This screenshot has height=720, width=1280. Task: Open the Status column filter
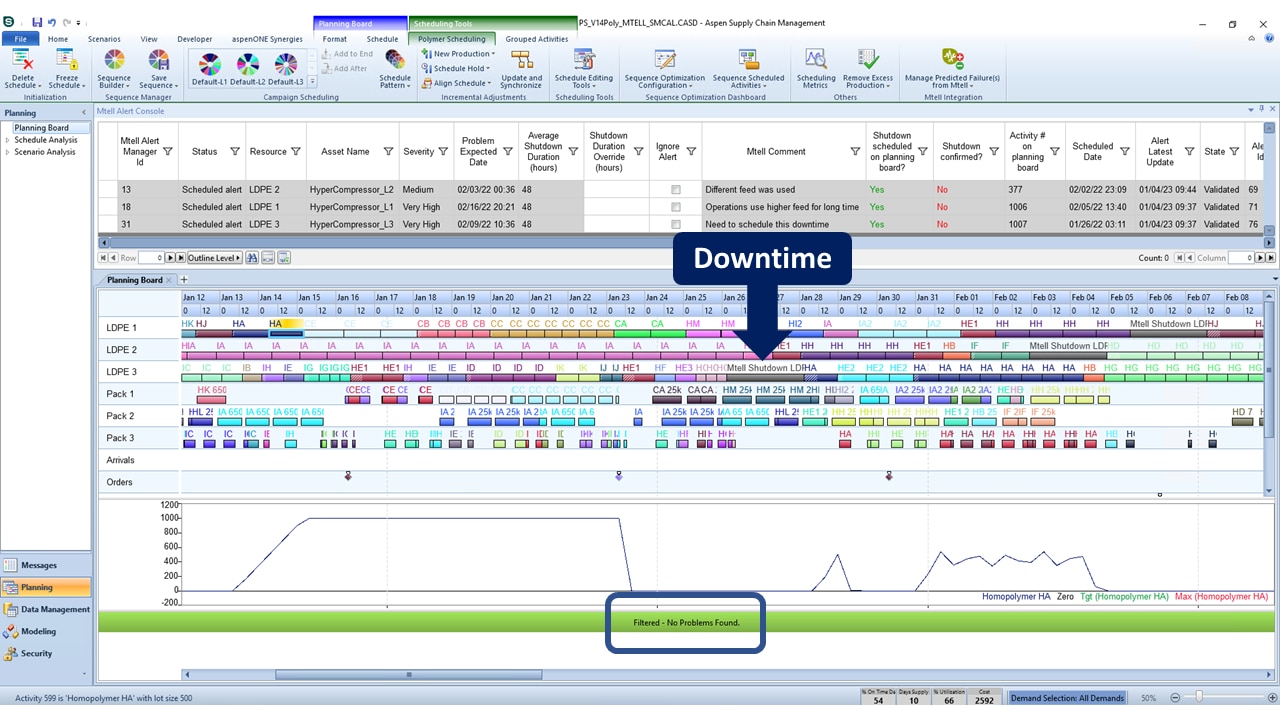235,152
